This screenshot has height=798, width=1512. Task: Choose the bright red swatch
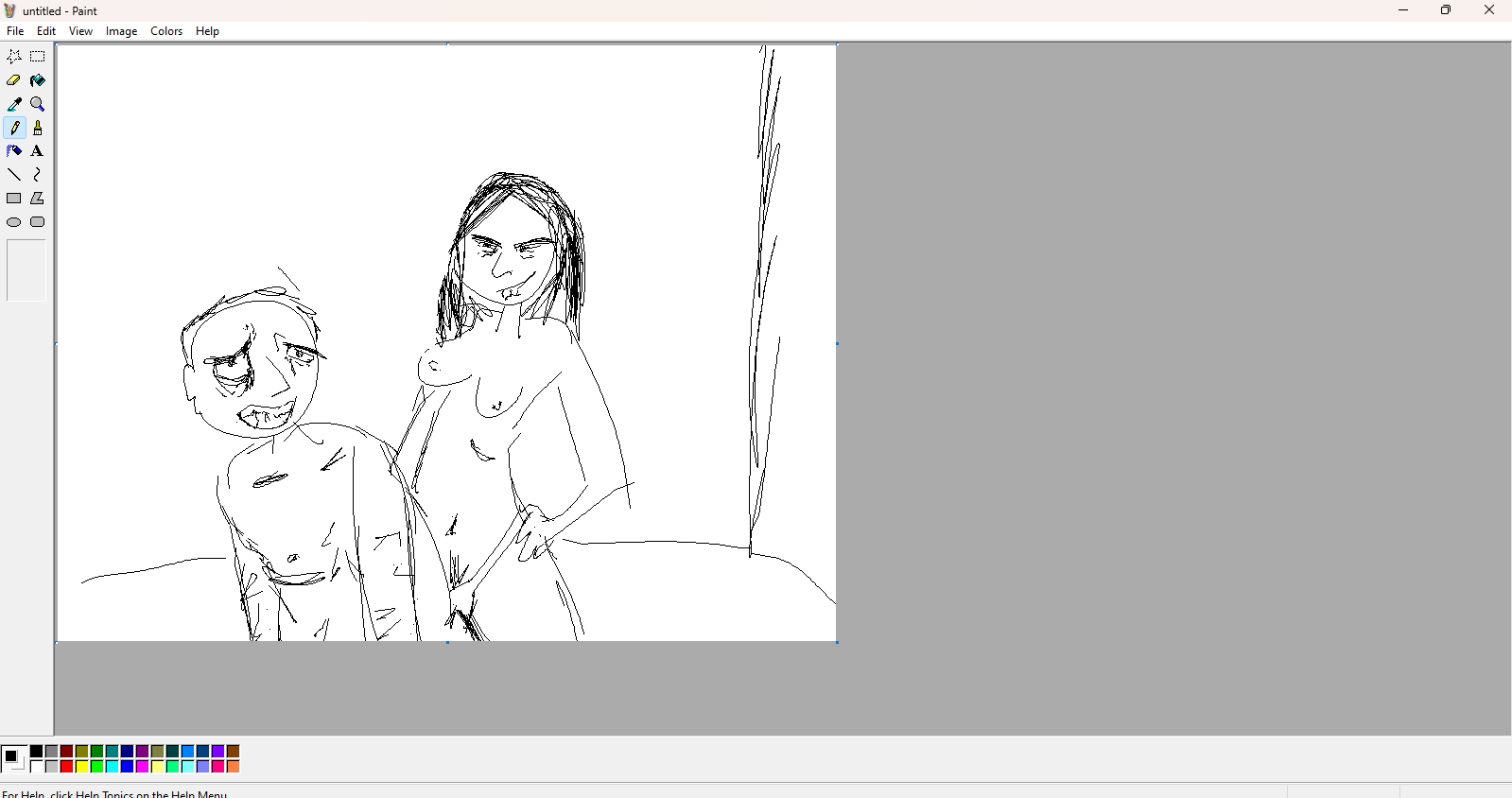[67, 767]
